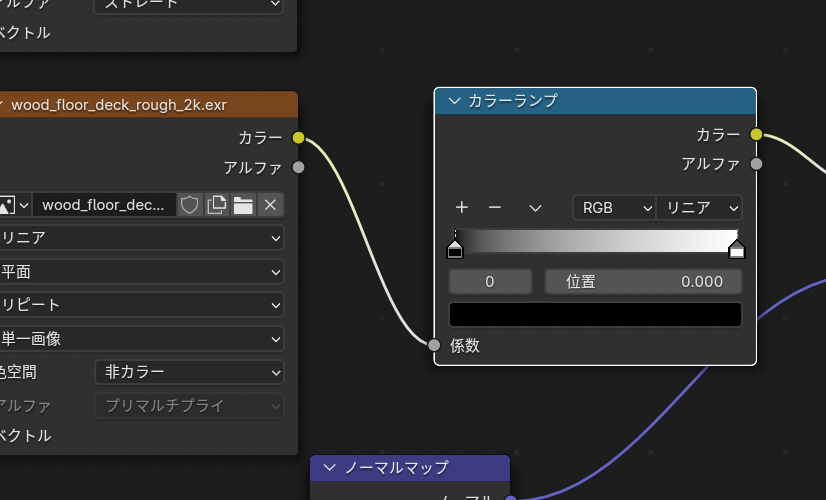Toggle fake user shield icon for image
The width and height of the screenshot is (826, 500).
click(189, 205)
